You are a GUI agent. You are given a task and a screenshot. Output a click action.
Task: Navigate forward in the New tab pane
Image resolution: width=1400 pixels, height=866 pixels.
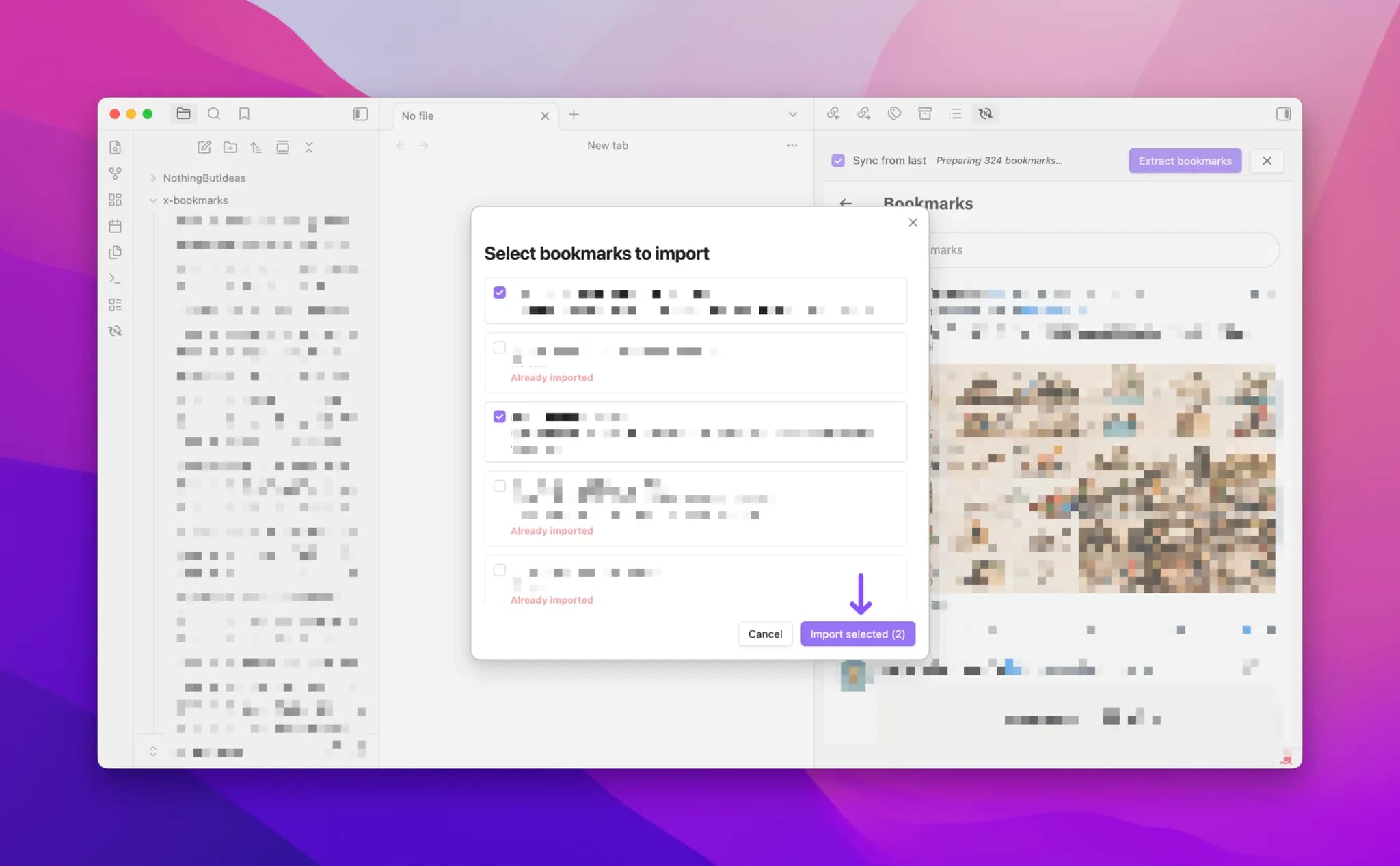coord(424,146)
